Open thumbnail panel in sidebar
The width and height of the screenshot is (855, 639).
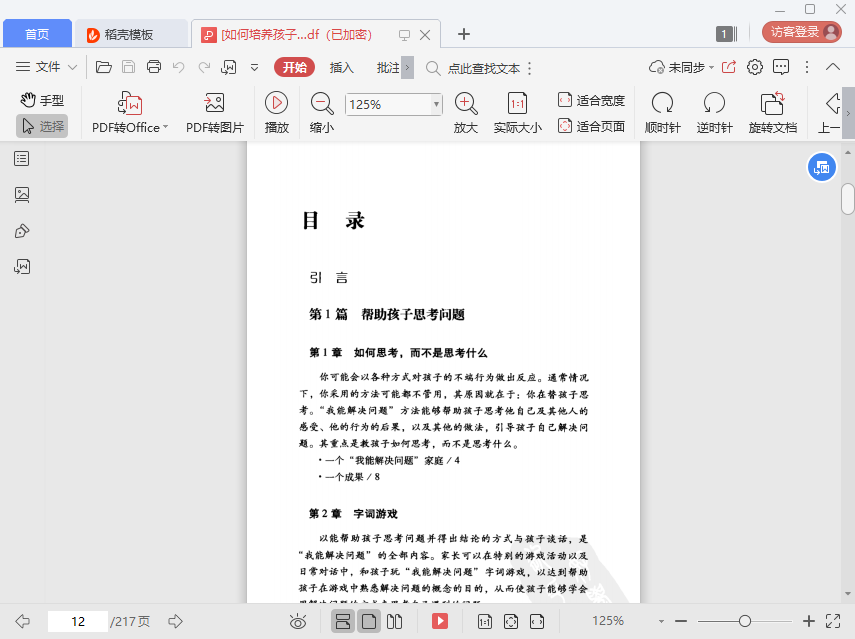[x=22, y=195]
